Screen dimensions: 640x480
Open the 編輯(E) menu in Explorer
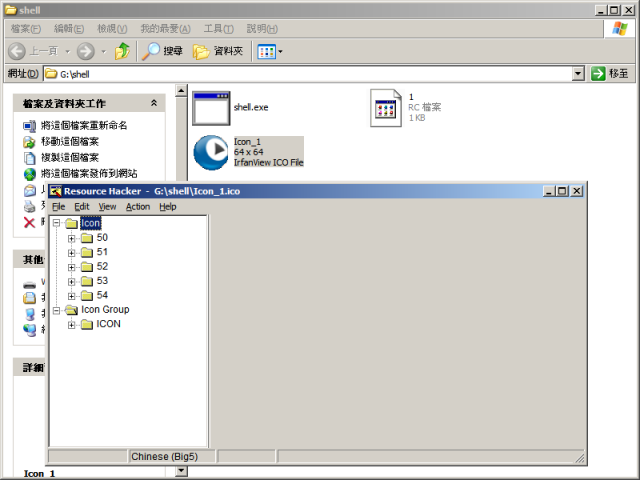tap(69, 29)
